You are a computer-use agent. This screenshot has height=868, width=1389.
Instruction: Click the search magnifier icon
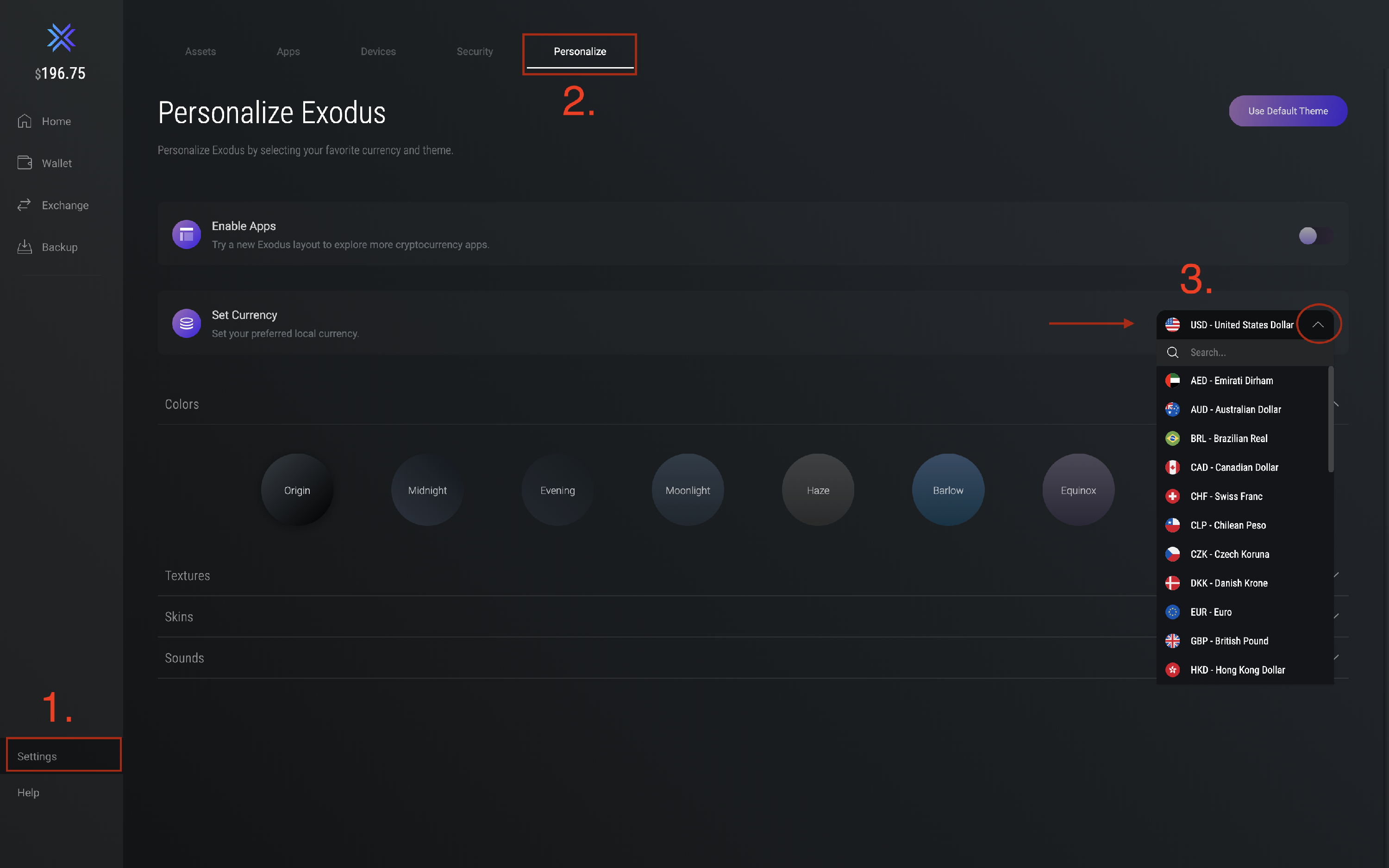pyautogui.click(x=1173, y=352)
